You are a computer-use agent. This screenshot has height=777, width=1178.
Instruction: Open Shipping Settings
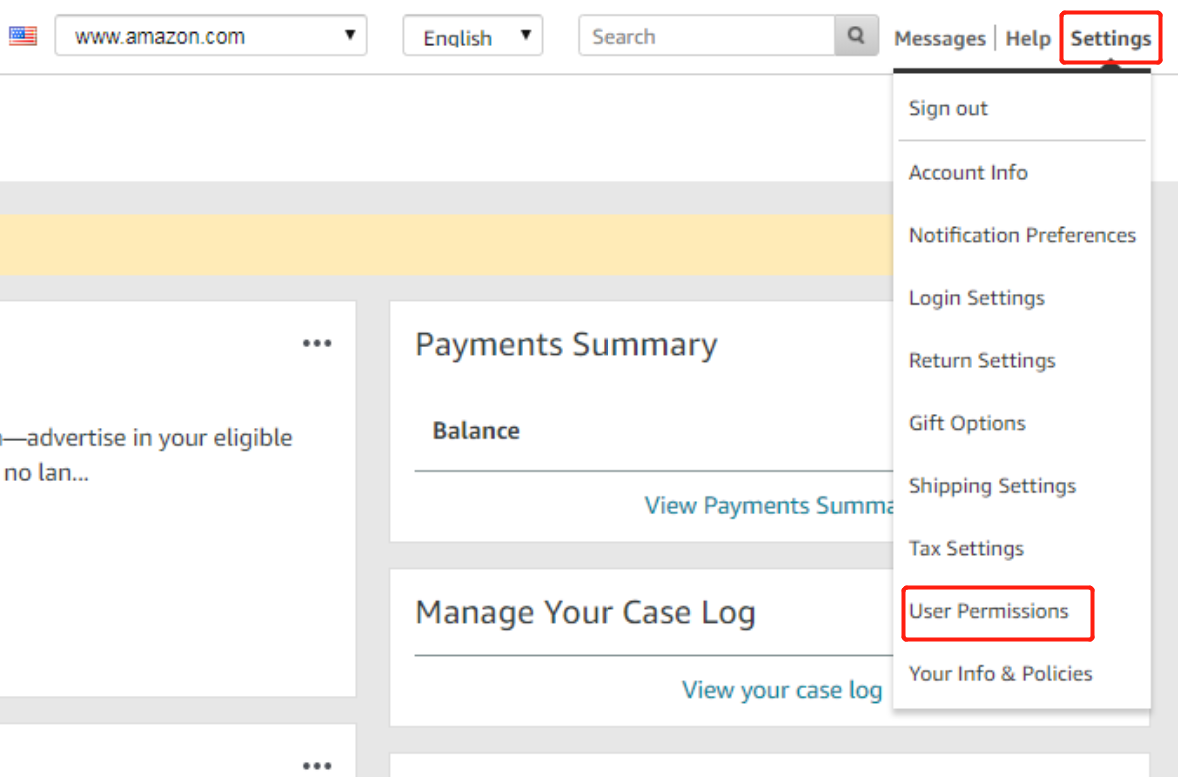pos(992,486)
